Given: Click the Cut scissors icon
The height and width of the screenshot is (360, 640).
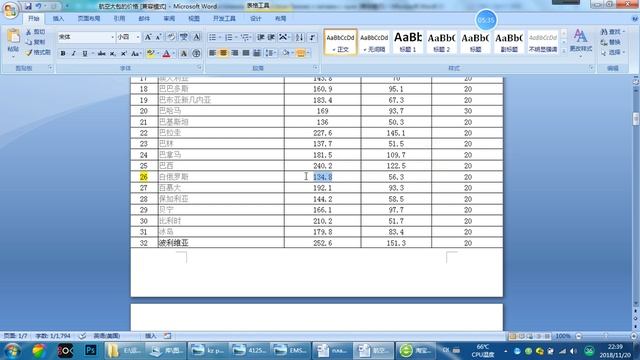Looking at the screenshot, I should [29, 32].
